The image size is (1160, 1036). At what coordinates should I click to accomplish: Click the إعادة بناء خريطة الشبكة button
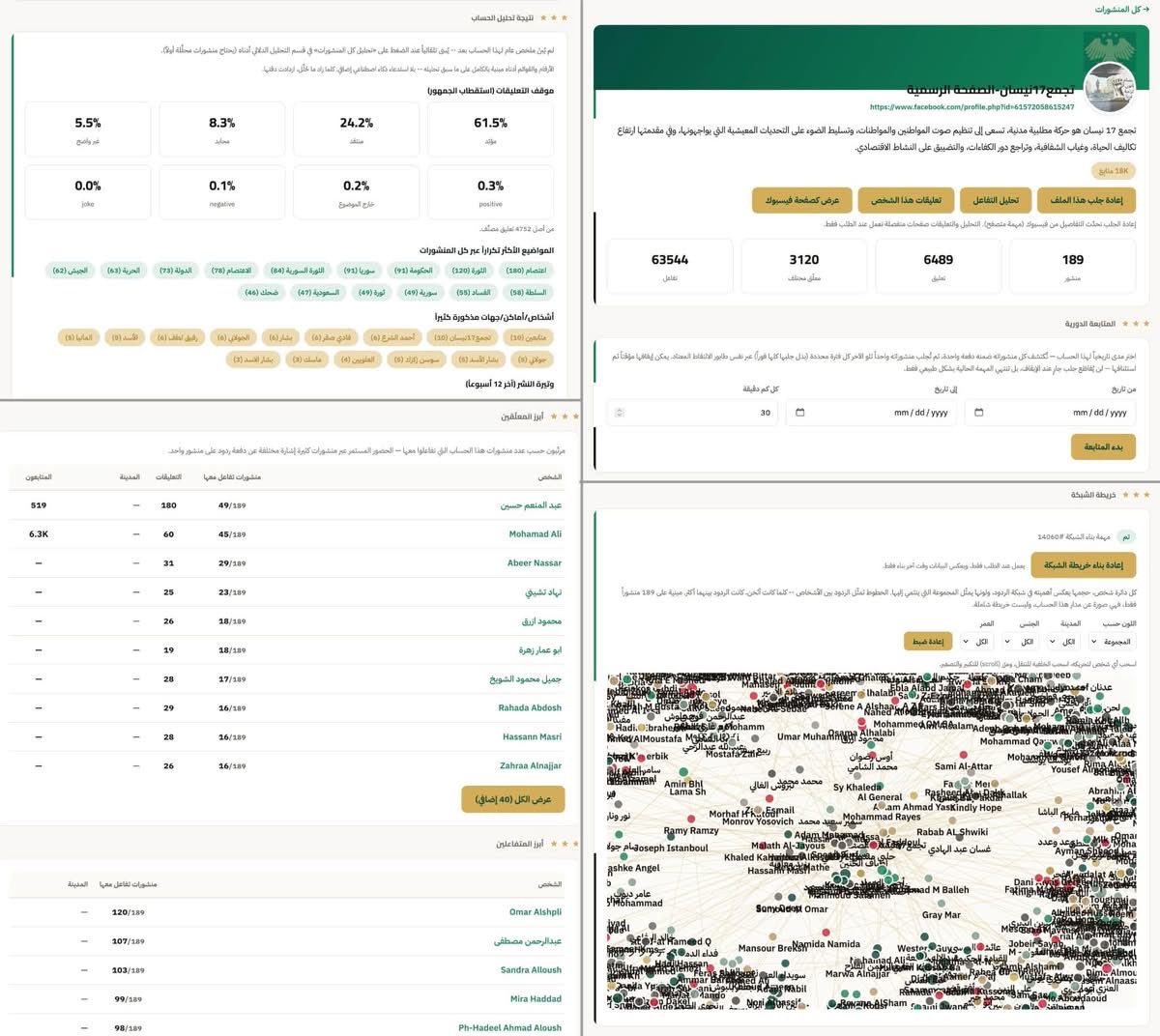pyautogui.click(x=1084, y=565)
